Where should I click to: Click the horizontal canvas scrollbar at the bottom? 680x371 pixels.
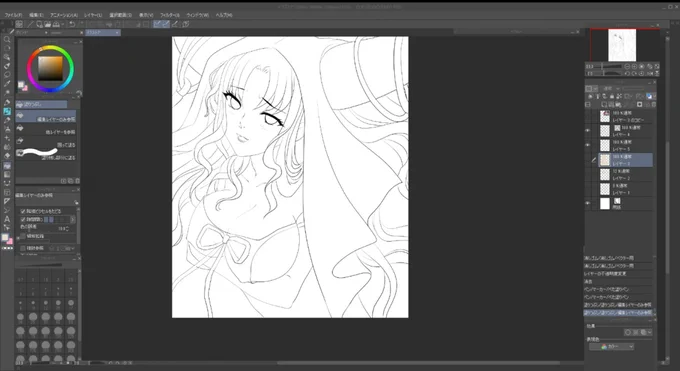[x=418, y=363]
